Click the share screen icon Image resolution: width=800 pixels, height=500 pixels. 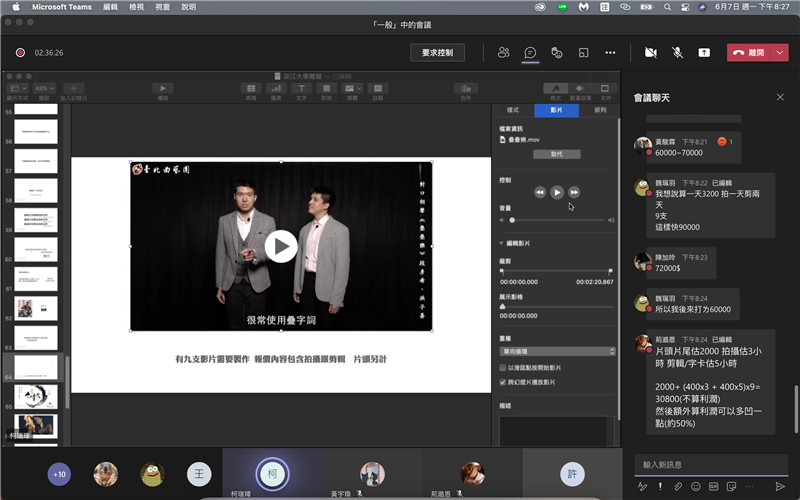pos(704,52)
